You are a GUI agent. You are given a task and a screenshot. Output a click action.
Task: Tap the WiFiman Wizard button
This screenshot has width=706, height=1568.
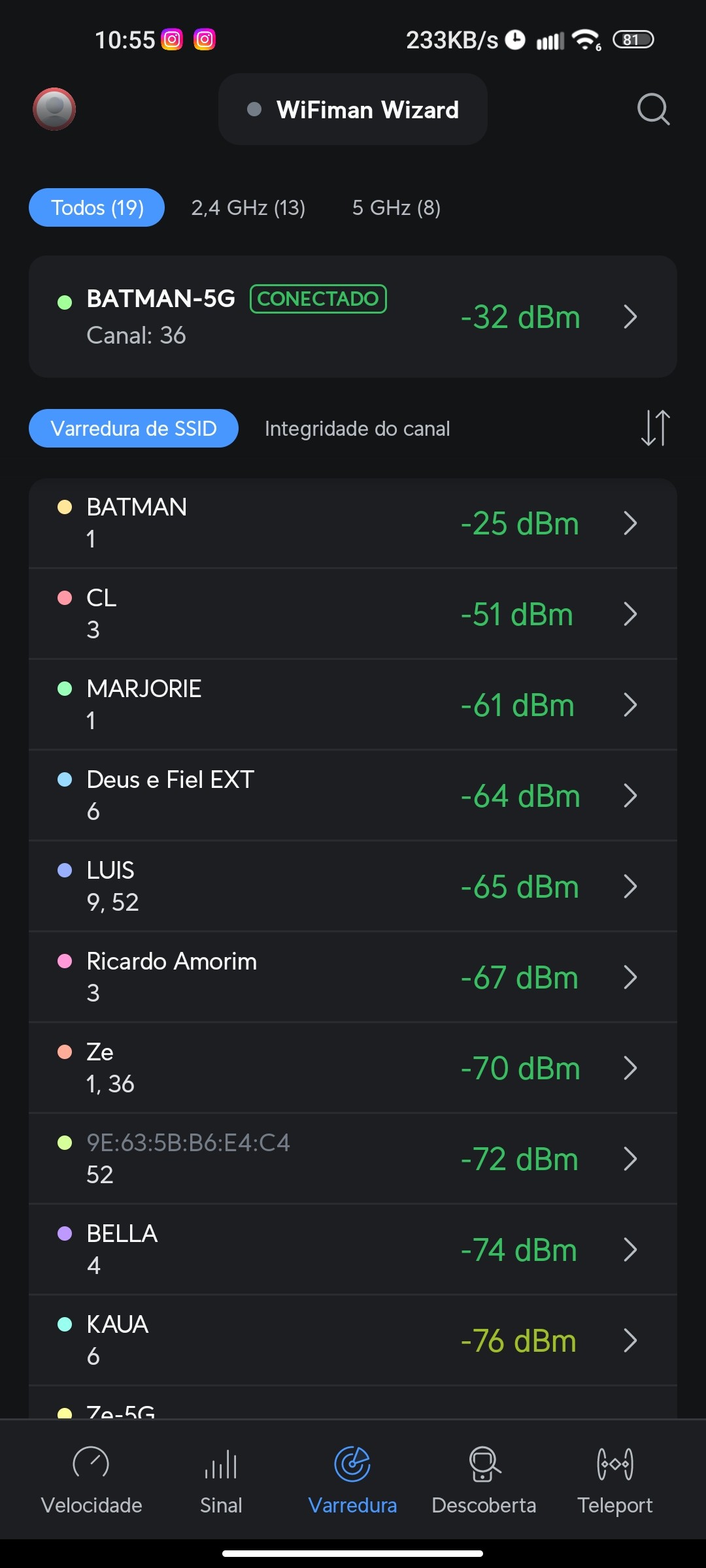point(353,110)
